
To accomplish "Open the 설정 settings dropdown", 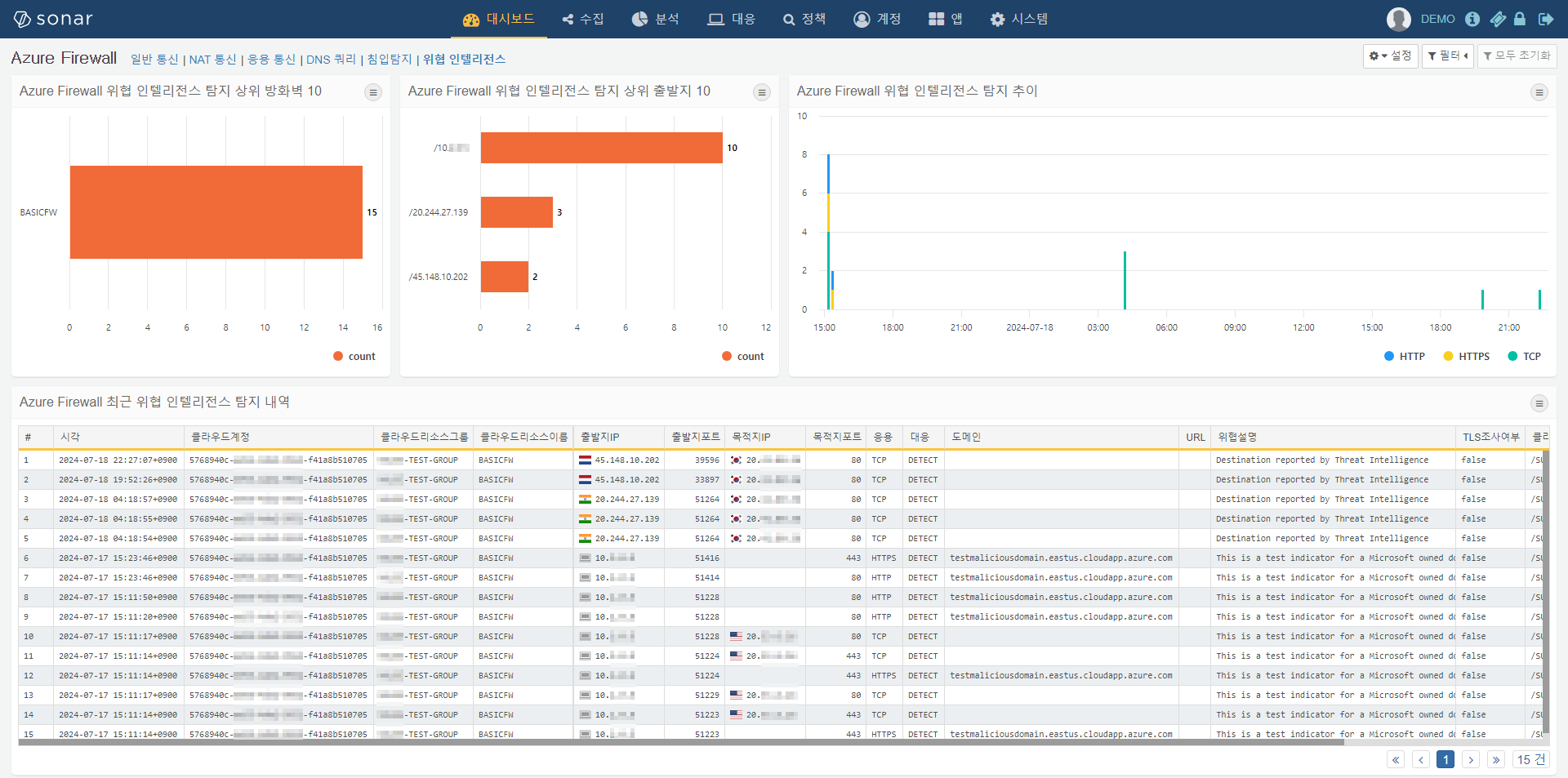I will pos(1390,56).
